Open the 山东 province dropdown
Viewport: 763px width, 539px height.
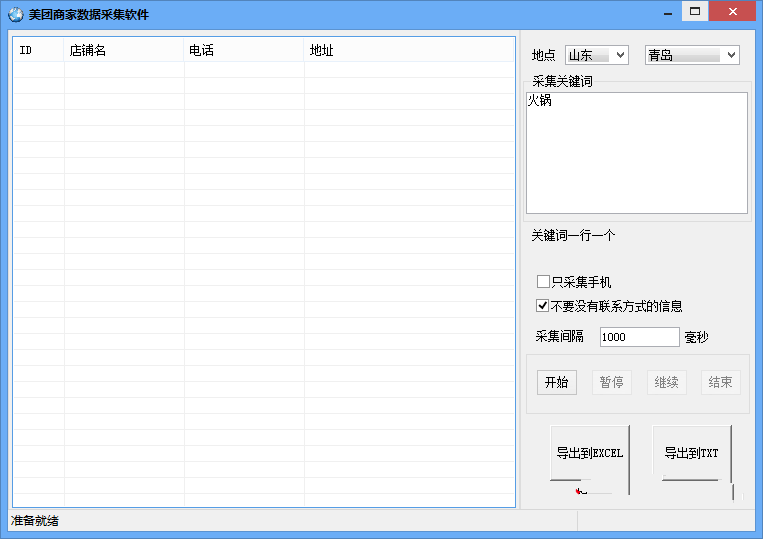[597, 55]
